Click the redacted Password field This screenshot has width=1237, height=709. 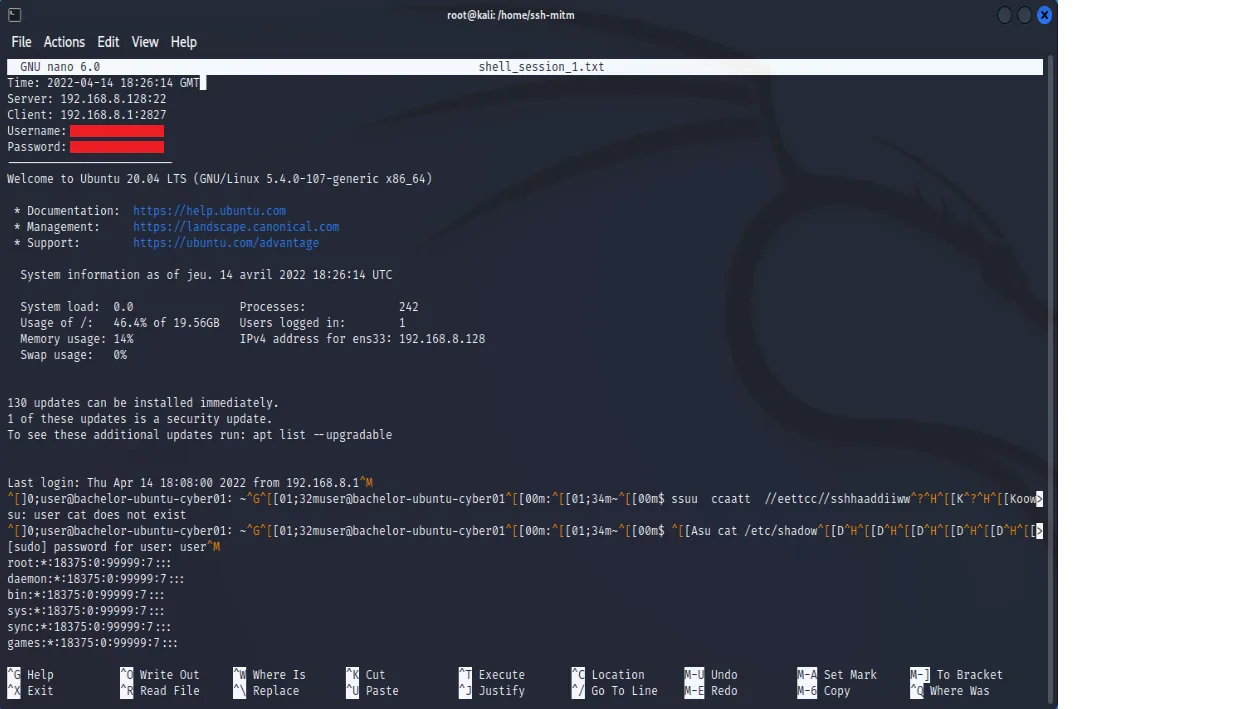click(x=117, y=147)
